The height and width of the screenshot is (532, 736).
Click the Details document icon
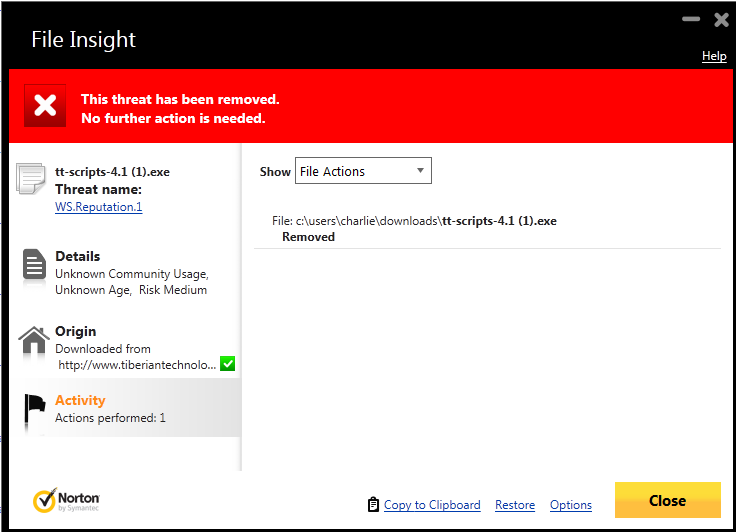(x=34, y=266)
